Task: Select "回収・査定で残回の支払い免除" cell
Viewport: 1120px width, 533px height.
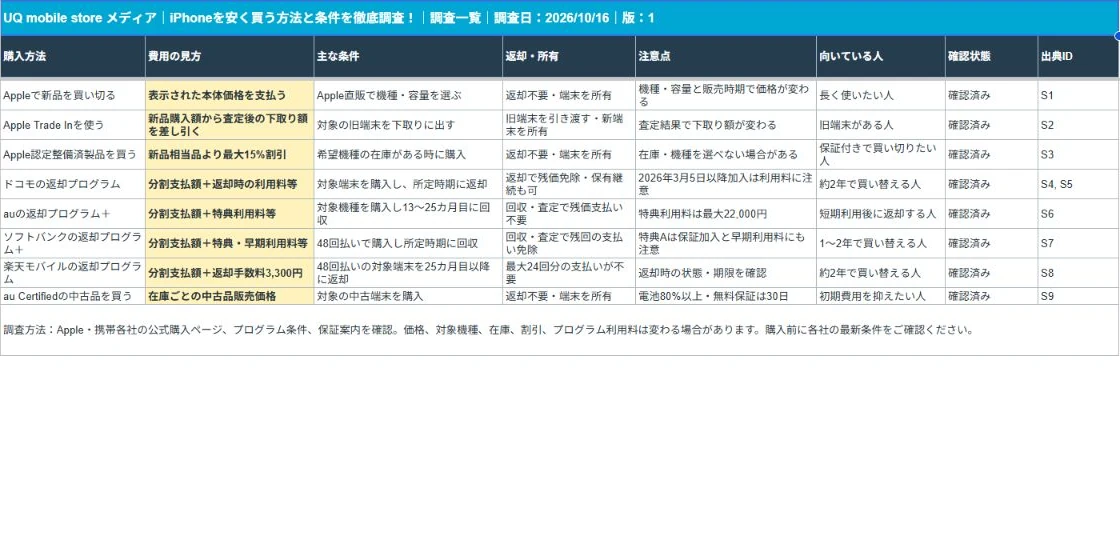Action: click(569, 244)
